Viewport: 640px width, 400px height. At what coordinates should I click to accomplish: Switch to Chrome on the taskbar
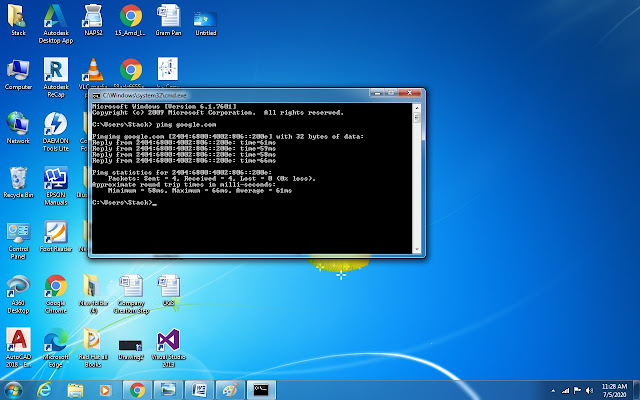point(137,390)
